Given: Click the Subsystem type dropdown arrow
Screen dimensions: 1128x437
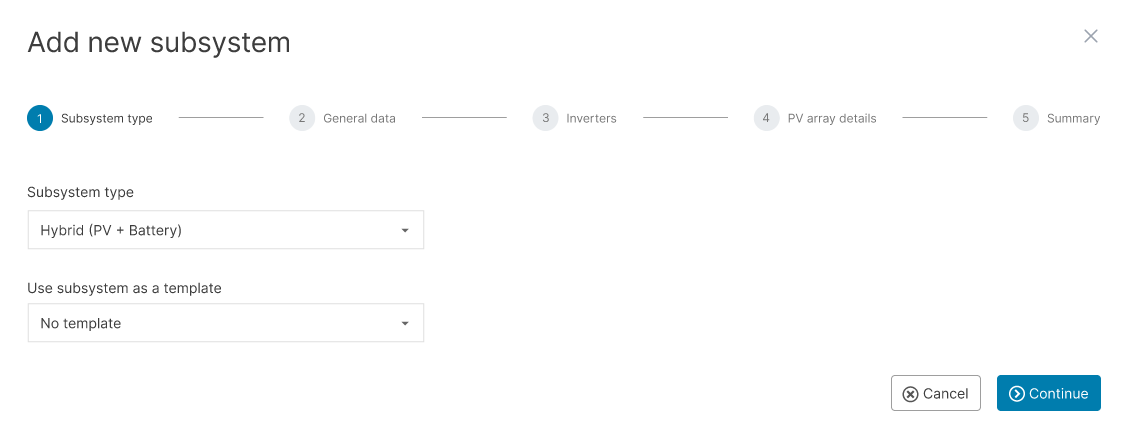Looking at the screenshot, I should (405, 231).
